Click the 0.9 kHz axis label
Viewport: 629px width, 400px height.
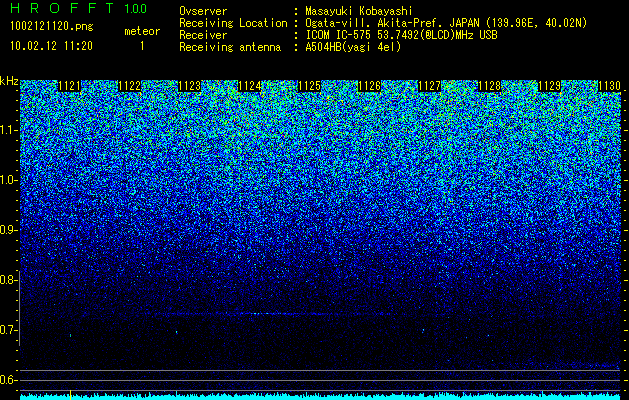tap(8, 230)
